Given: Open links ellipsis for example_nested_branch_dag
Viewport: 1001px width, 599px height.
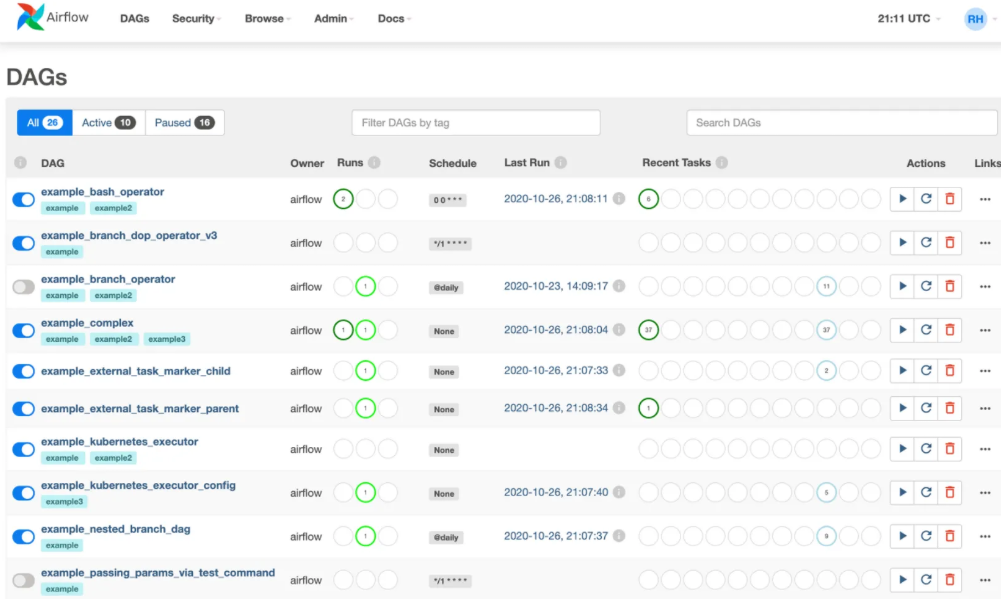Looking at the screenshot, I should pyautogui.click(x=985, y=536).
